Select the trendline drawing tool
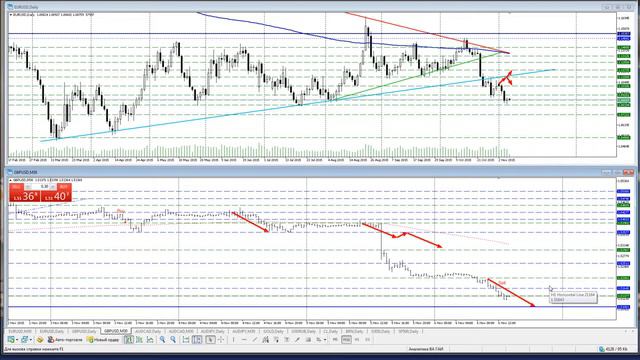This screenshot has width=640, height=360. [255, 340]
